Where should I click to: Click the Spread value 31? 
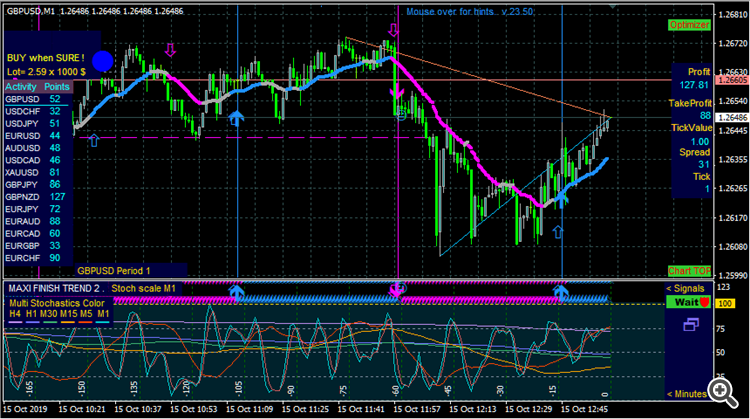tap(704, 165)
